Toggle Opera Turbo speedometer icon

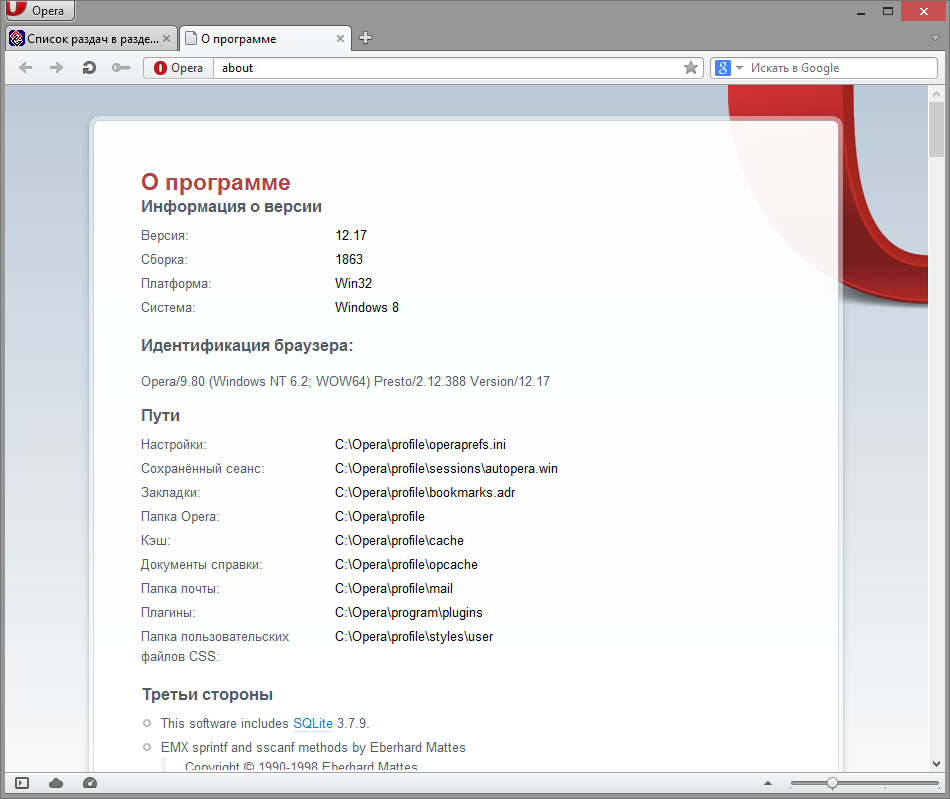pos(90,783)
